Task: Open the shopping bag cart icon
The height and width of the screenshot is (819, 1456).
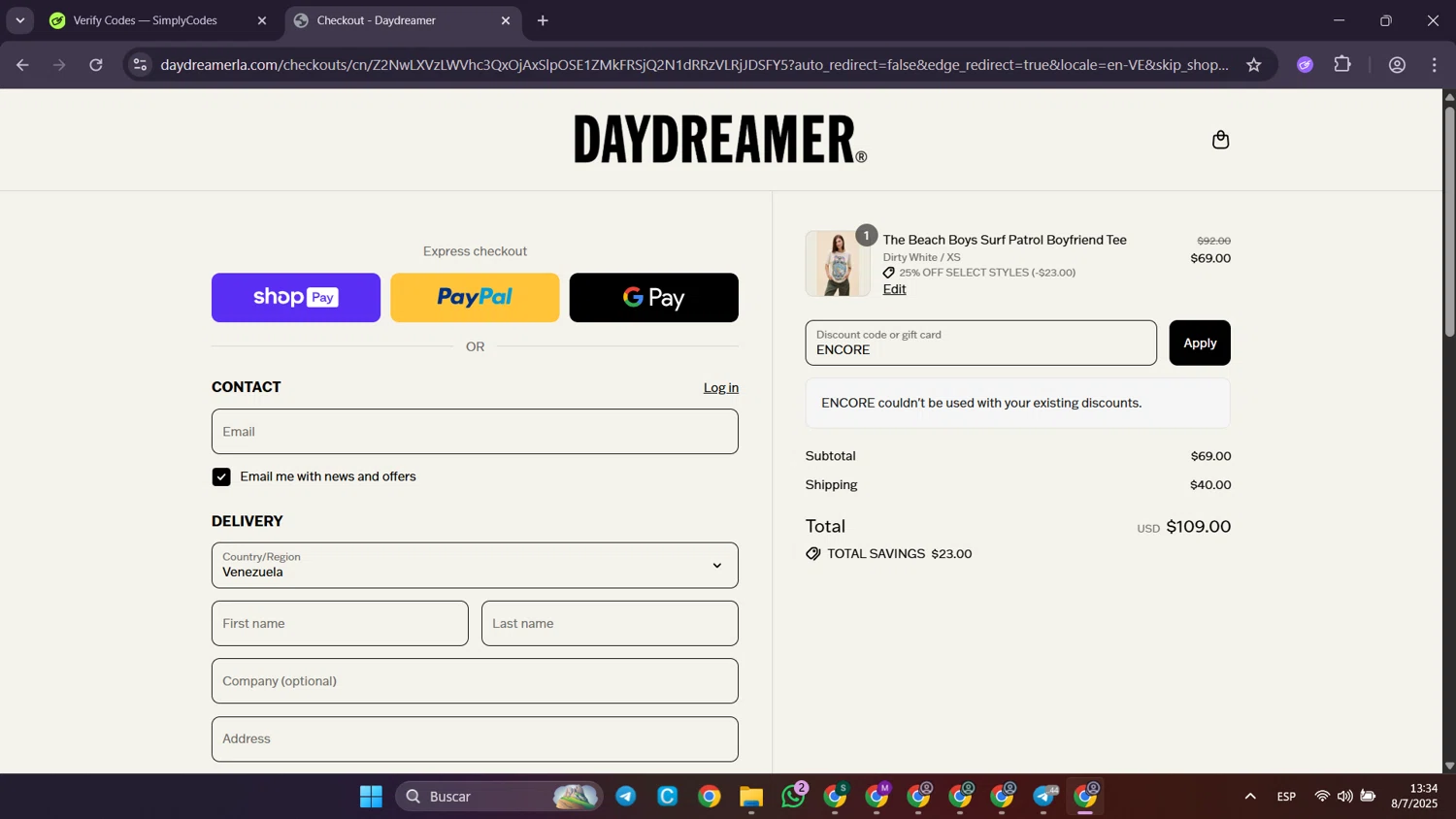Action: (x=1220, y=140)
